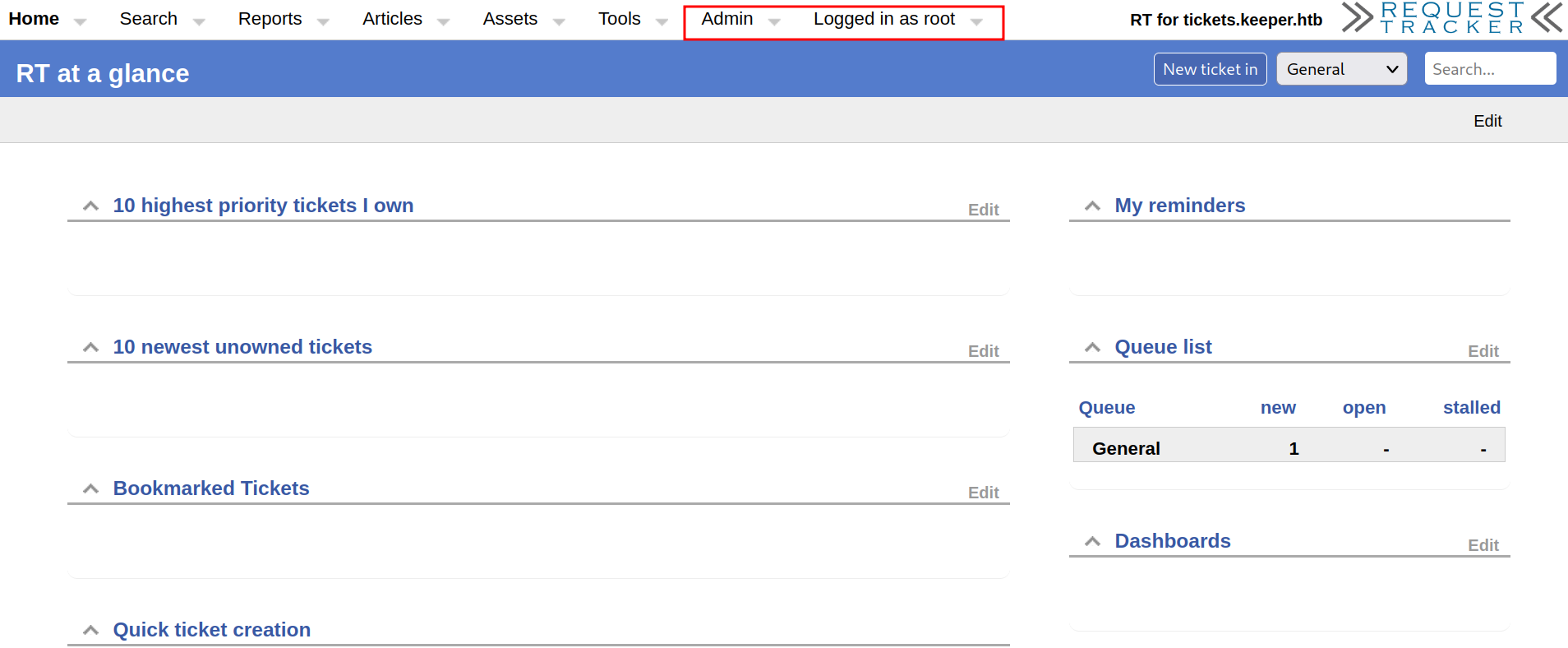Open the General queue in Queue list
1568x648 pixels.
(x=1126, y=449)
